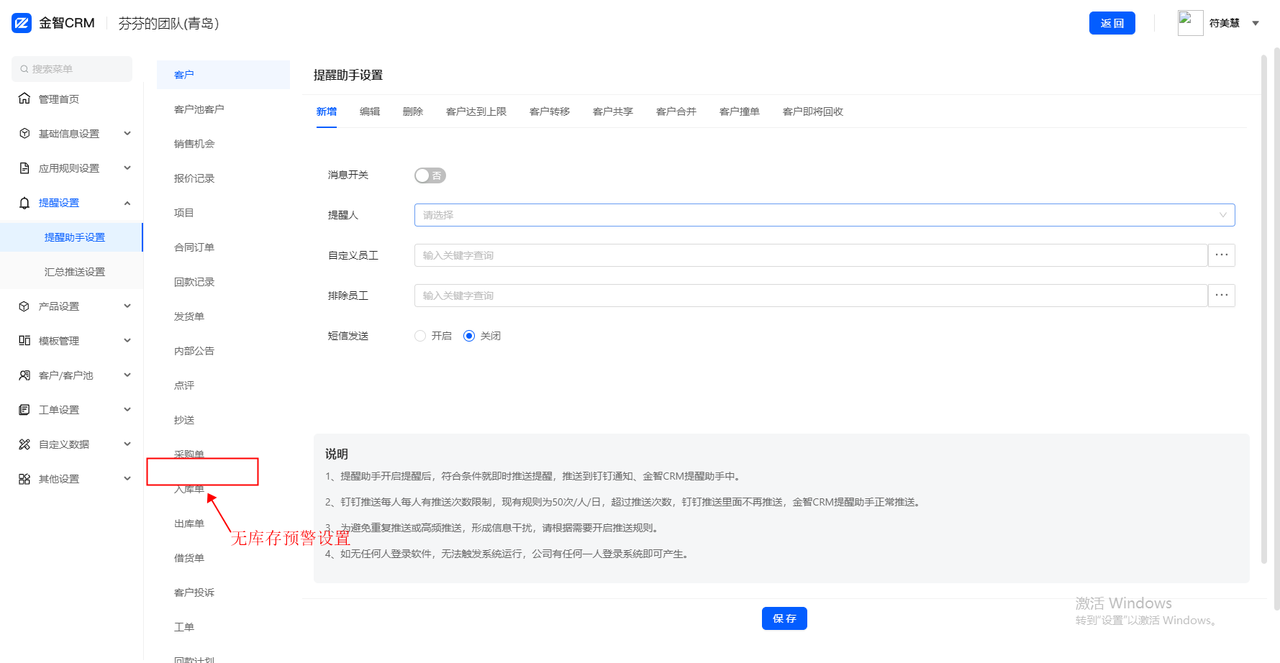Open the user dropdown arrow beside 符美慧
Viewport: 1280px width, 663px height.
(1256, 23)
